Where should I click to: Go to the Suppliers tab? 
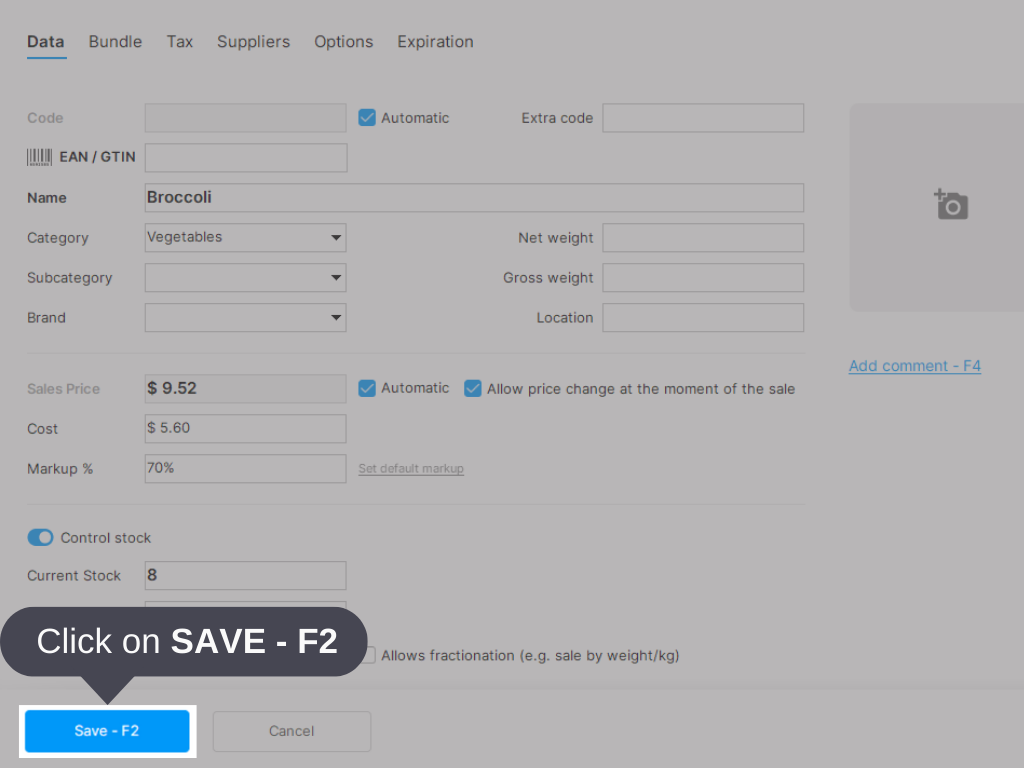(x=253, y=42)
